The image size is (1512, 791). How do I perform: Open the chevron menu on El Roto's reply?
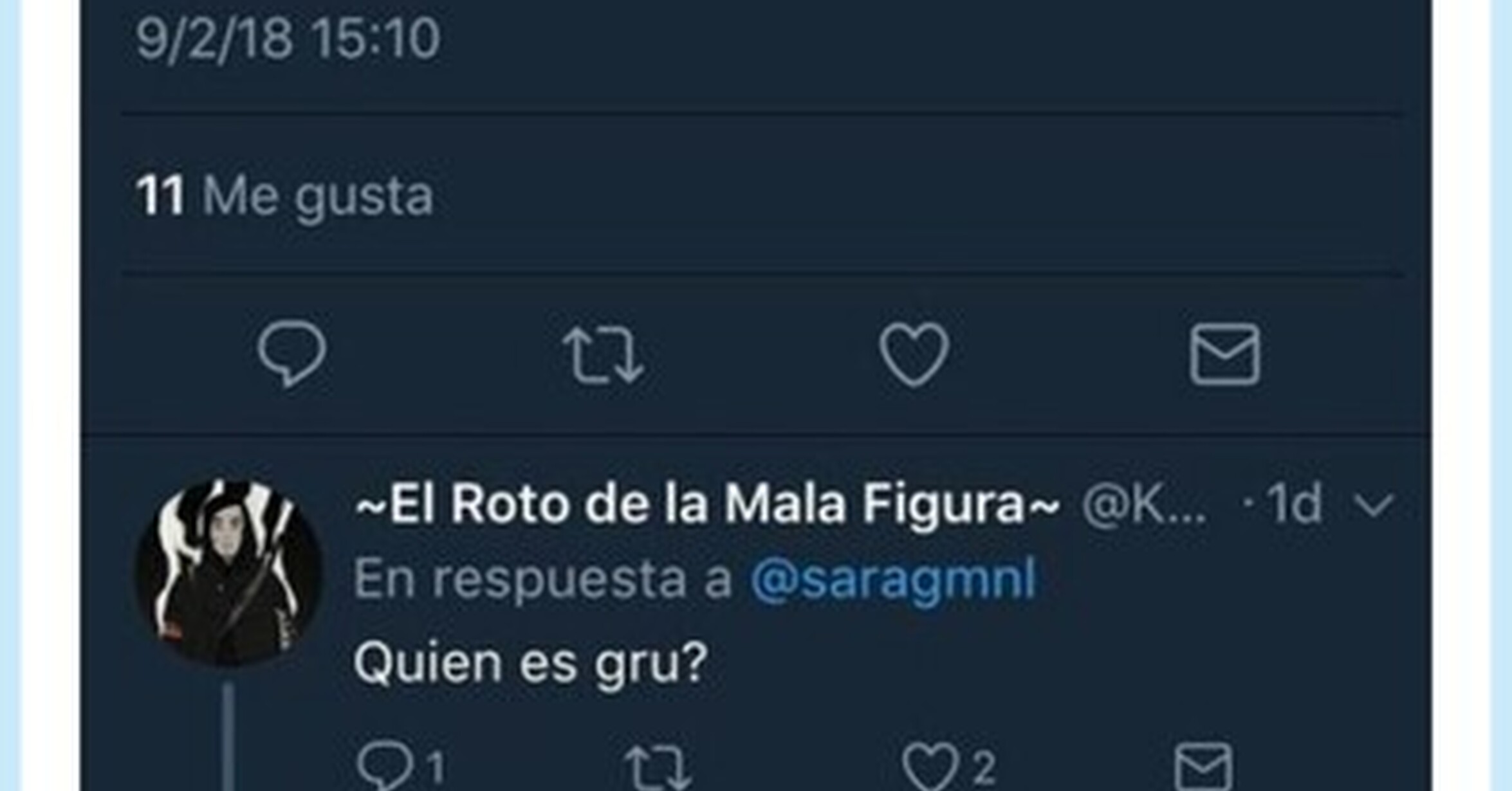click(1374, 505)
